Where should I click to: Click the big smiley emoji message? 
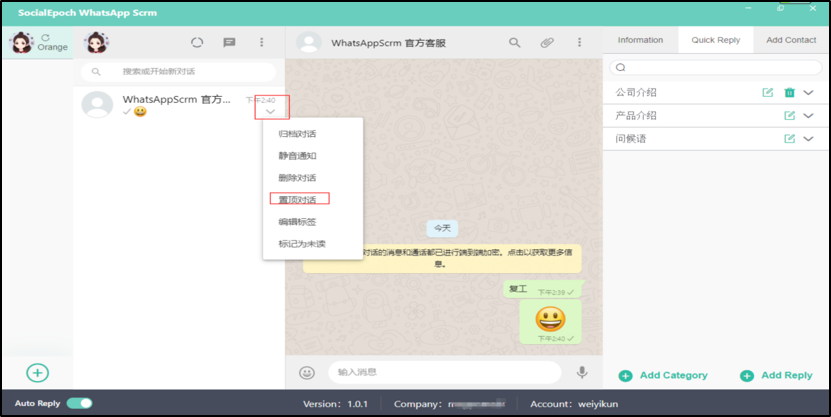[x=550, y=318]
